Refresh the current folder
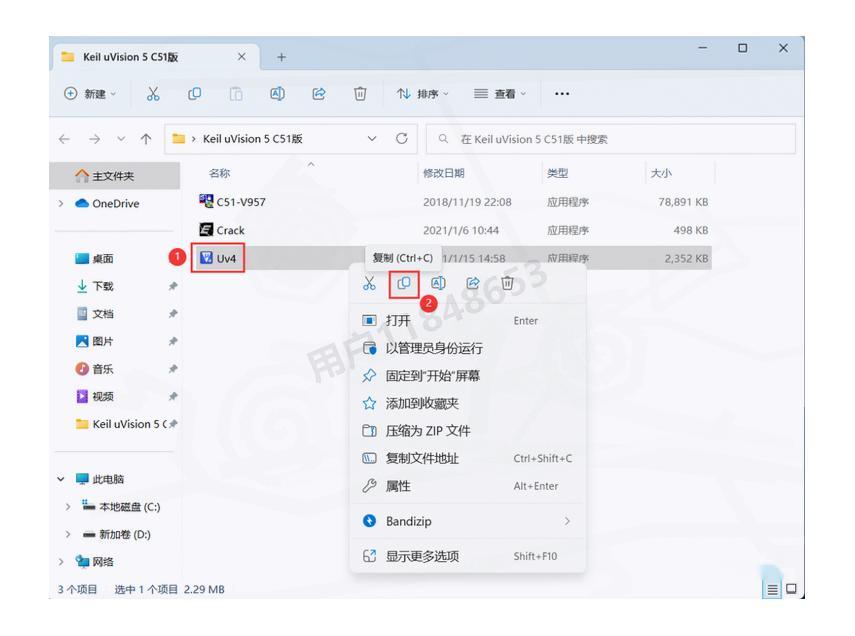This screenshot has width=855, height=636. (x=402, y=139)
